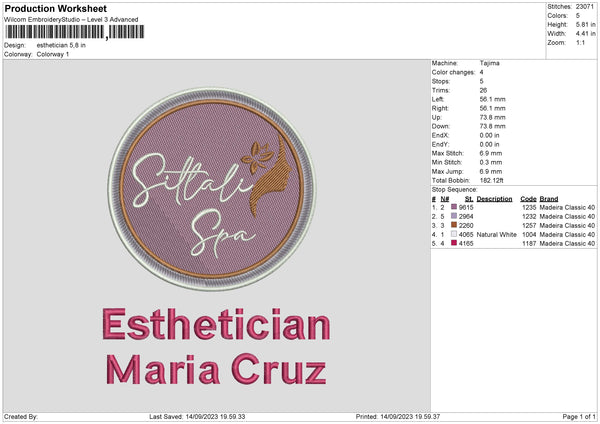Click the barcode at the top
600x424 pixels.
coord(75,32)
